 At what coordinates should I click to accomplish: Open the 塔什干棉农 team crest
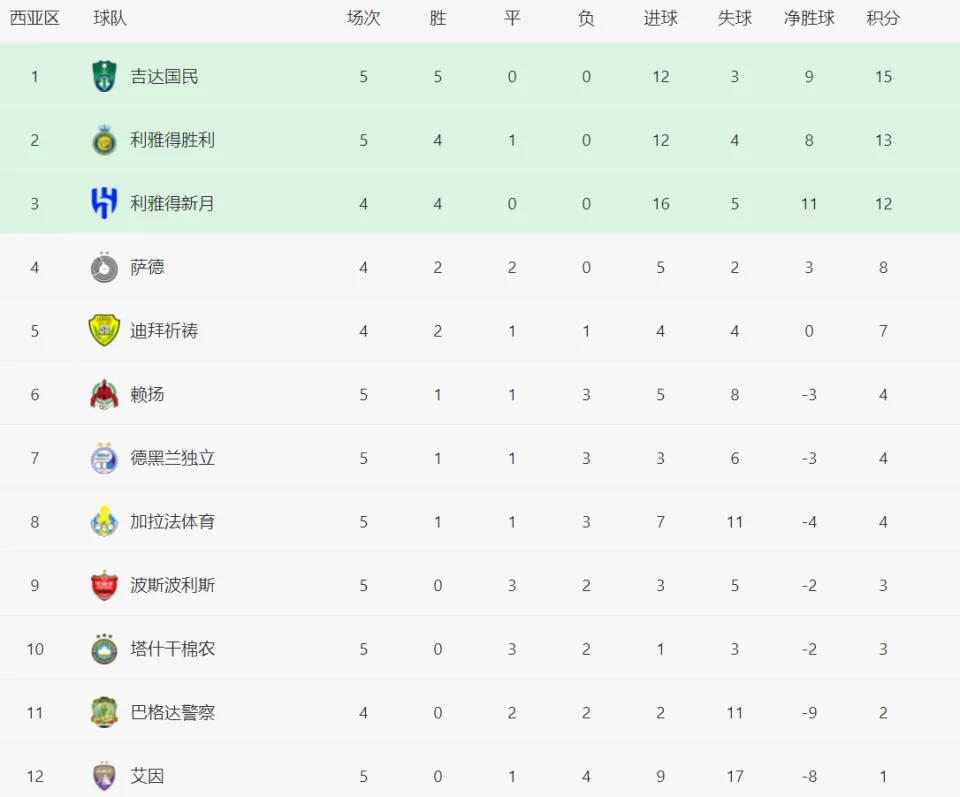[x=104, y=649]
